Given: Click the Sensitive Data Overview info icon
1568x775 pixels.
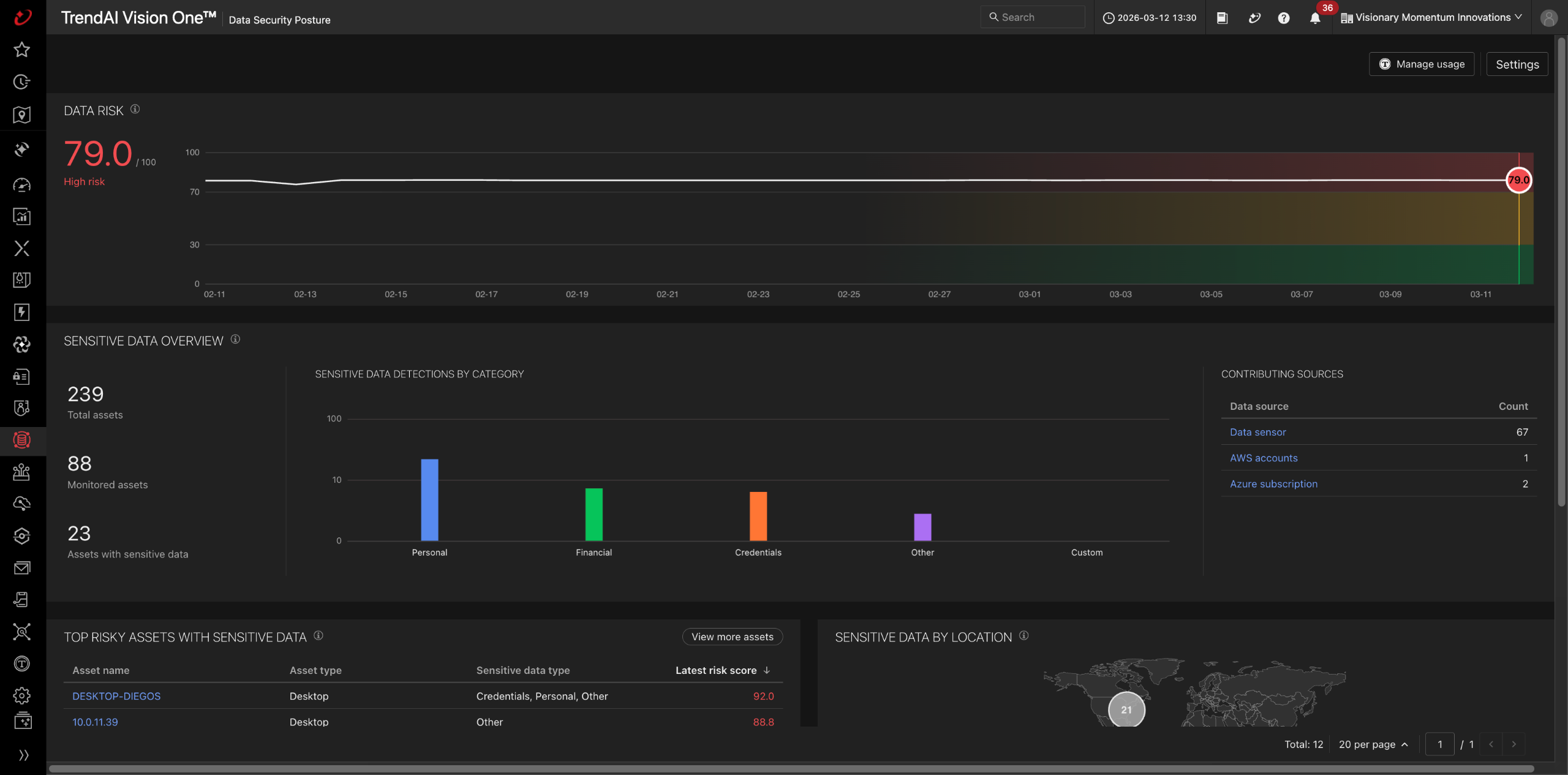Looking at the screenshot, I should tap(235, 339).
